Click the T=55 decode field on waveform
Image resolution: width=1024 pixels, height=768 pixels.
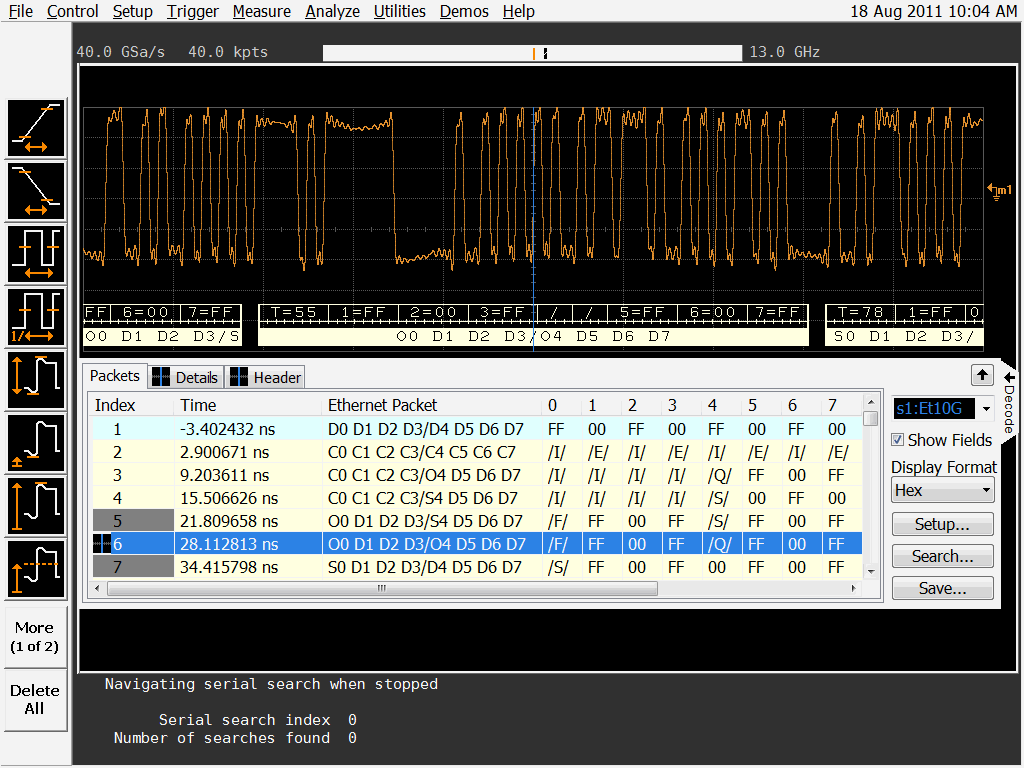(294, 313)
